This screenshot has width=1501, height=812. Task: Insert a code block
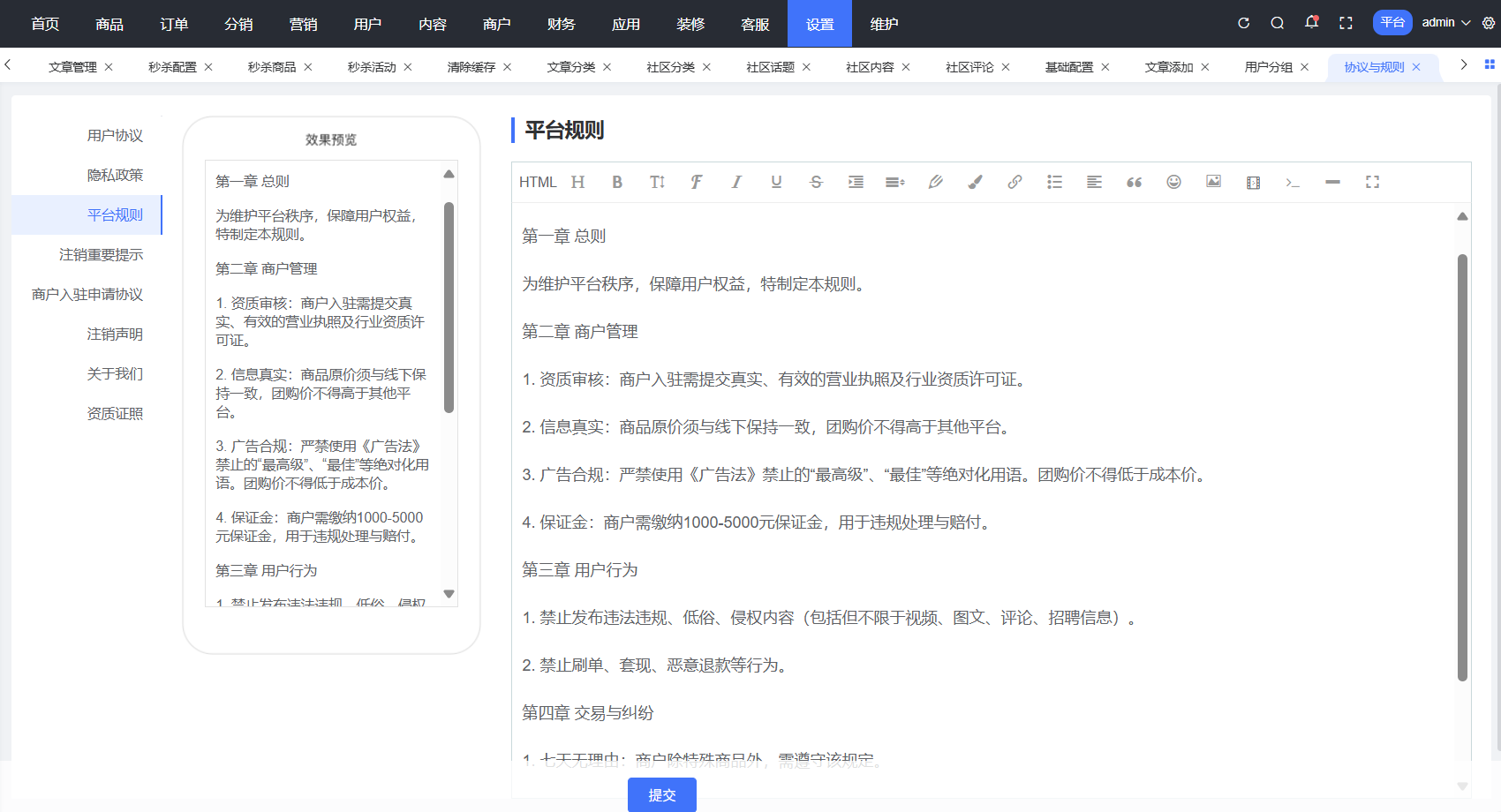[1293, 182]
